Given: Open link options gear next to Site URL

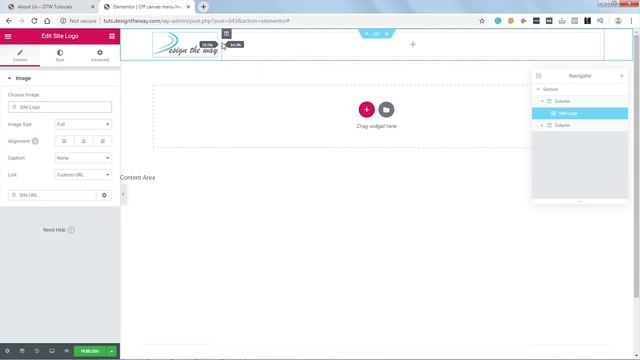Looking at the screenshot, I should coord(104,195).
